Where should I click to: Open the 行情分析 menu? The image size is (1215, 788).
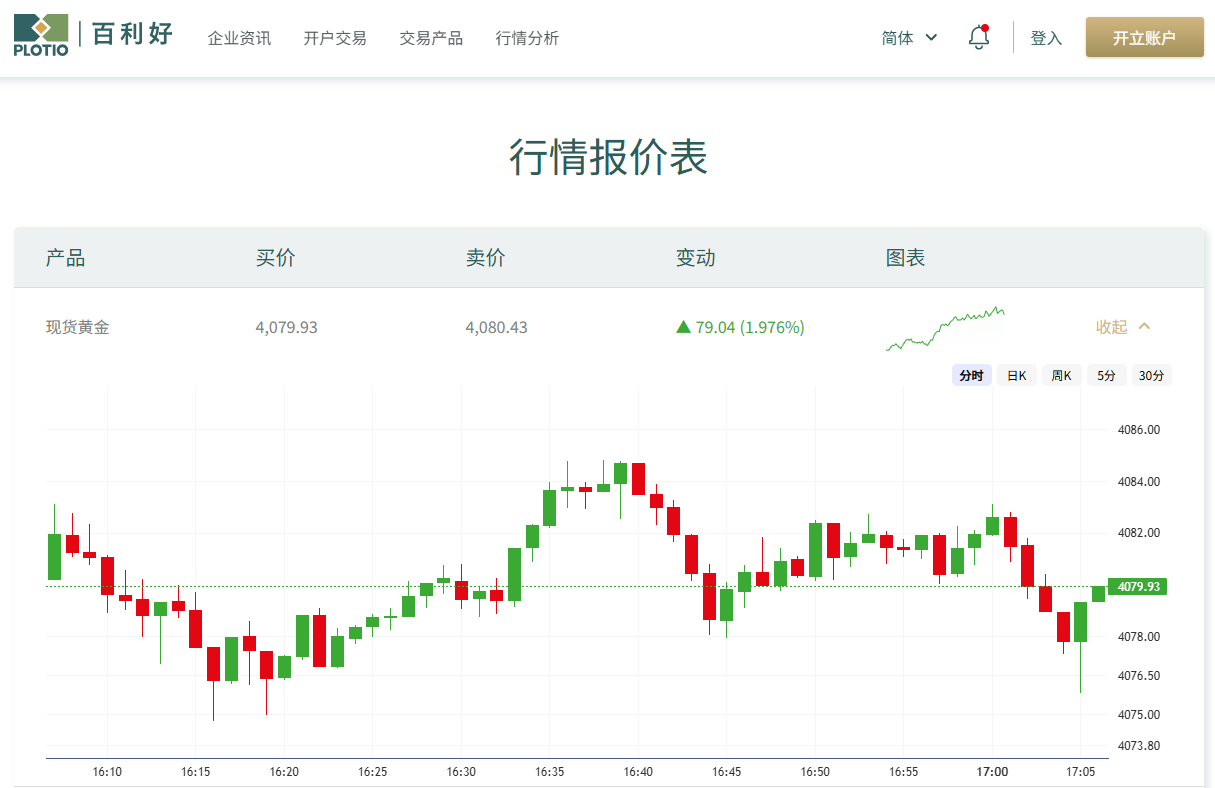click(527, 38)
